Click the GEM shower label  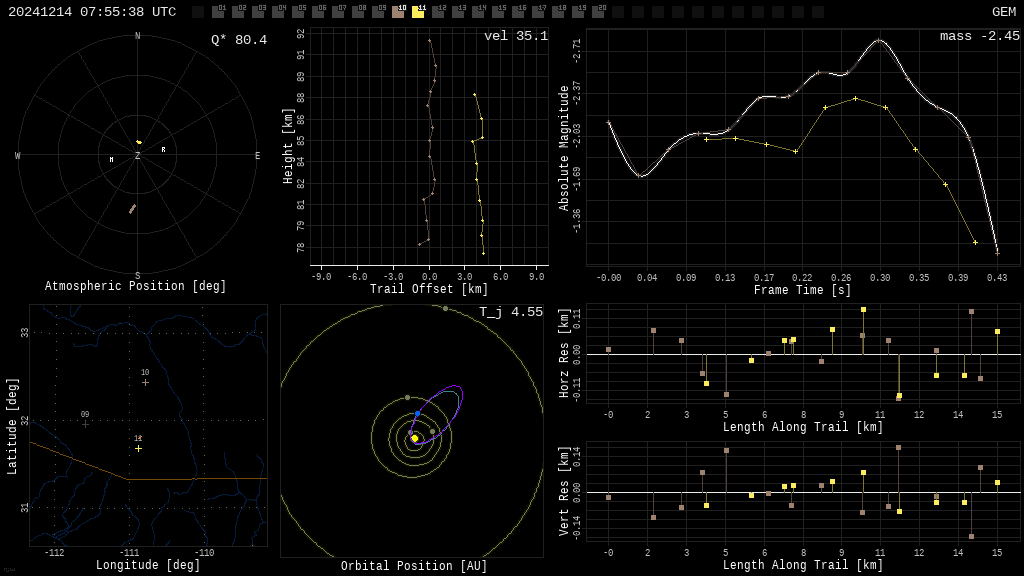(x=1003, y=12)
